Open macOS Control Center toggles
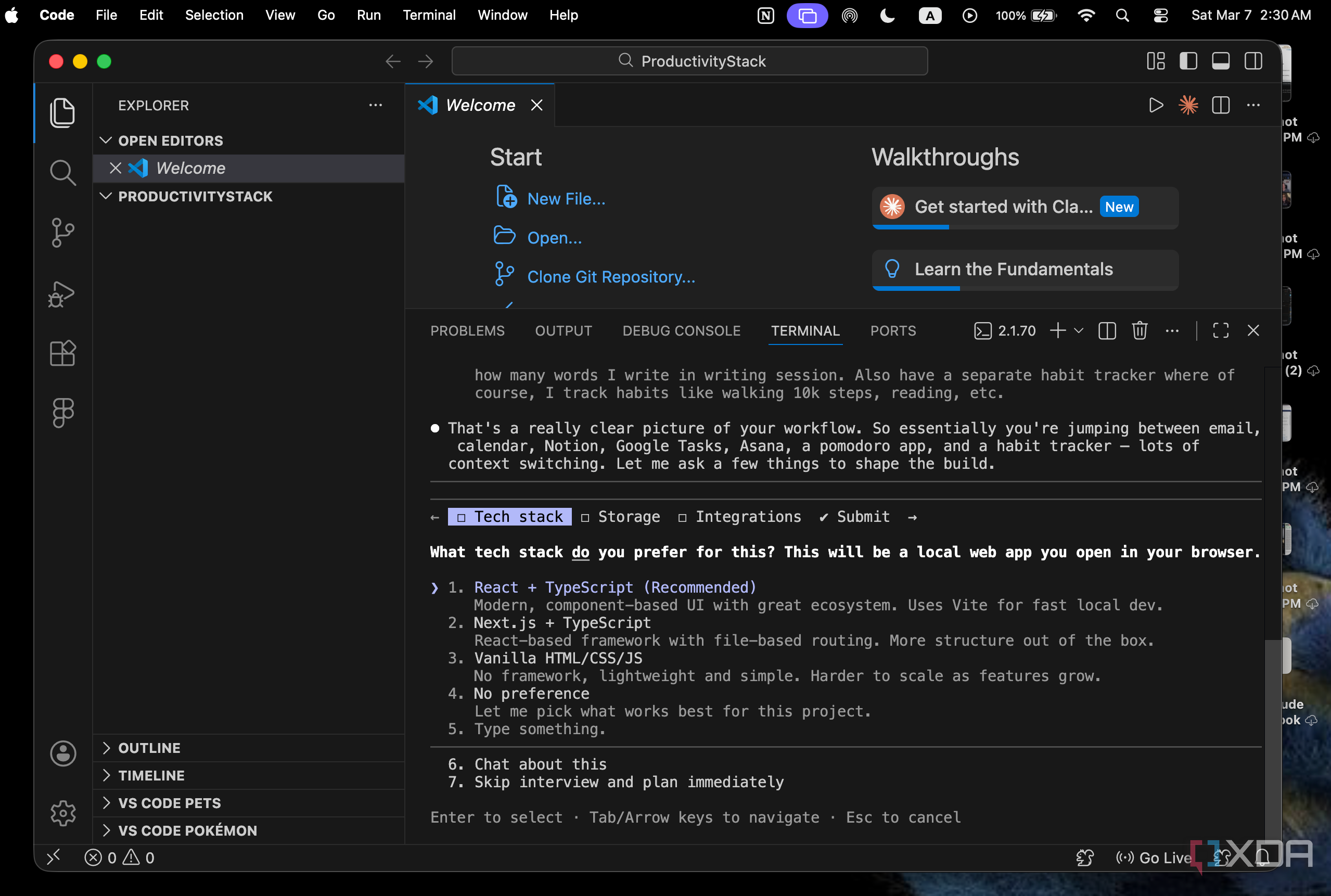1331x896 pixels. [x=1160, y=16]
